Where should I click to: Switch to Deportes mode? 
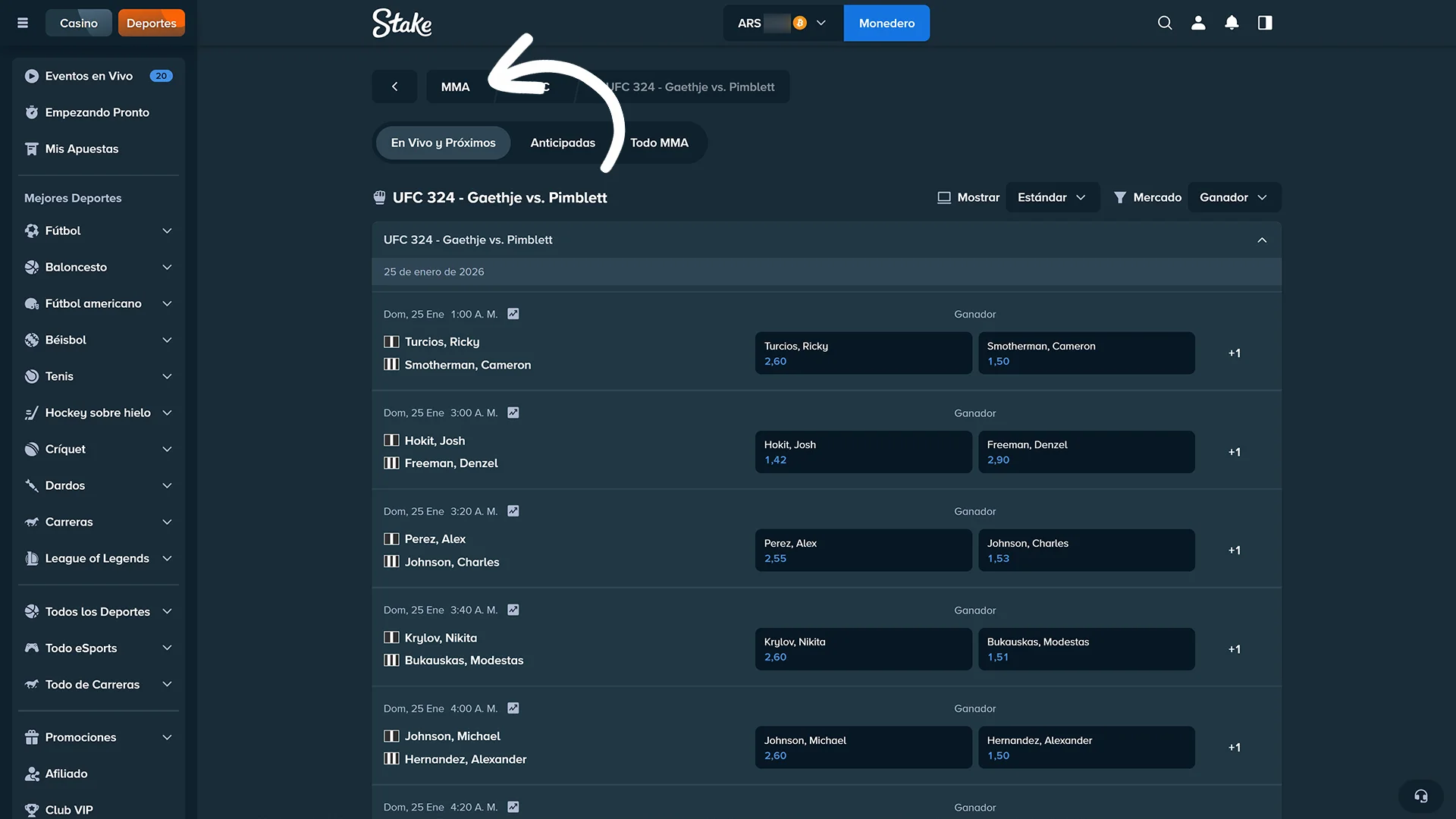151,23
